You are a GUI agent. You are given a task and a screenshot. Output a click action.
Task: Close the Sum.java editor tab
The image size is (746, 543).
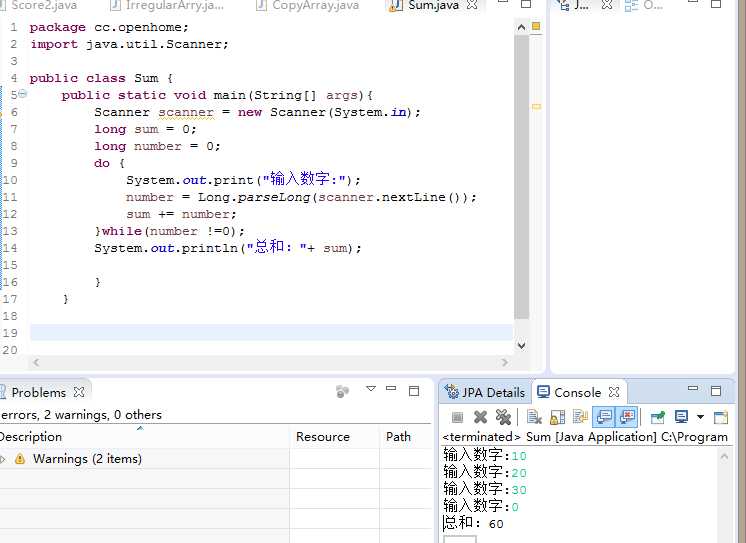pyautogui.click(x=472, y=5)
